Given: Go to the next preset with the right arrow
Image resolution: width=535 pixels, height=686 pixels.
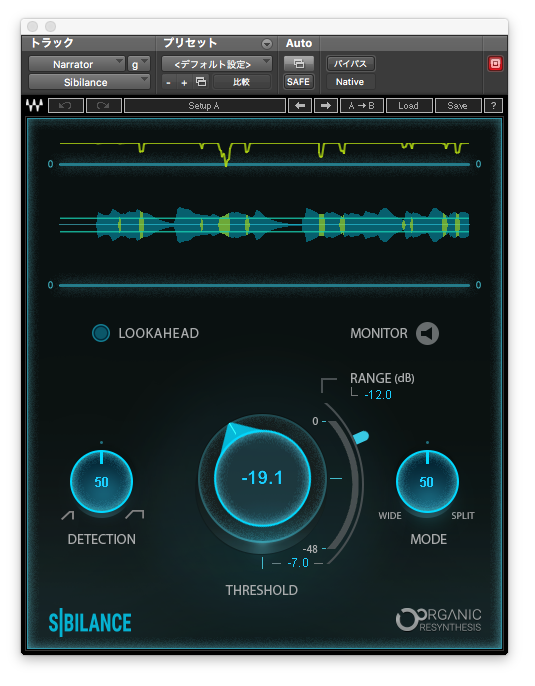Looking at the screenshot, I should pyautogui.click(x=326, y=106).
